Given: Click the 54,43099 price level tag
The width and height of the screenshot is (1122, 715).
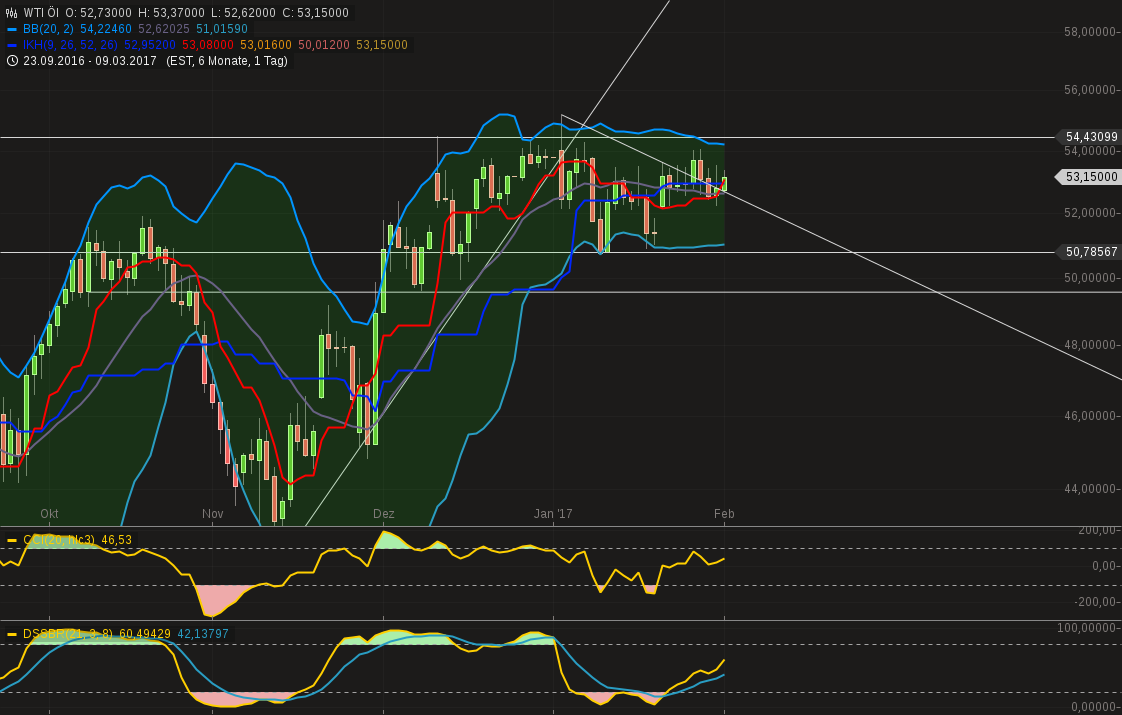Looking at the screenshot, I should 1088,137.
